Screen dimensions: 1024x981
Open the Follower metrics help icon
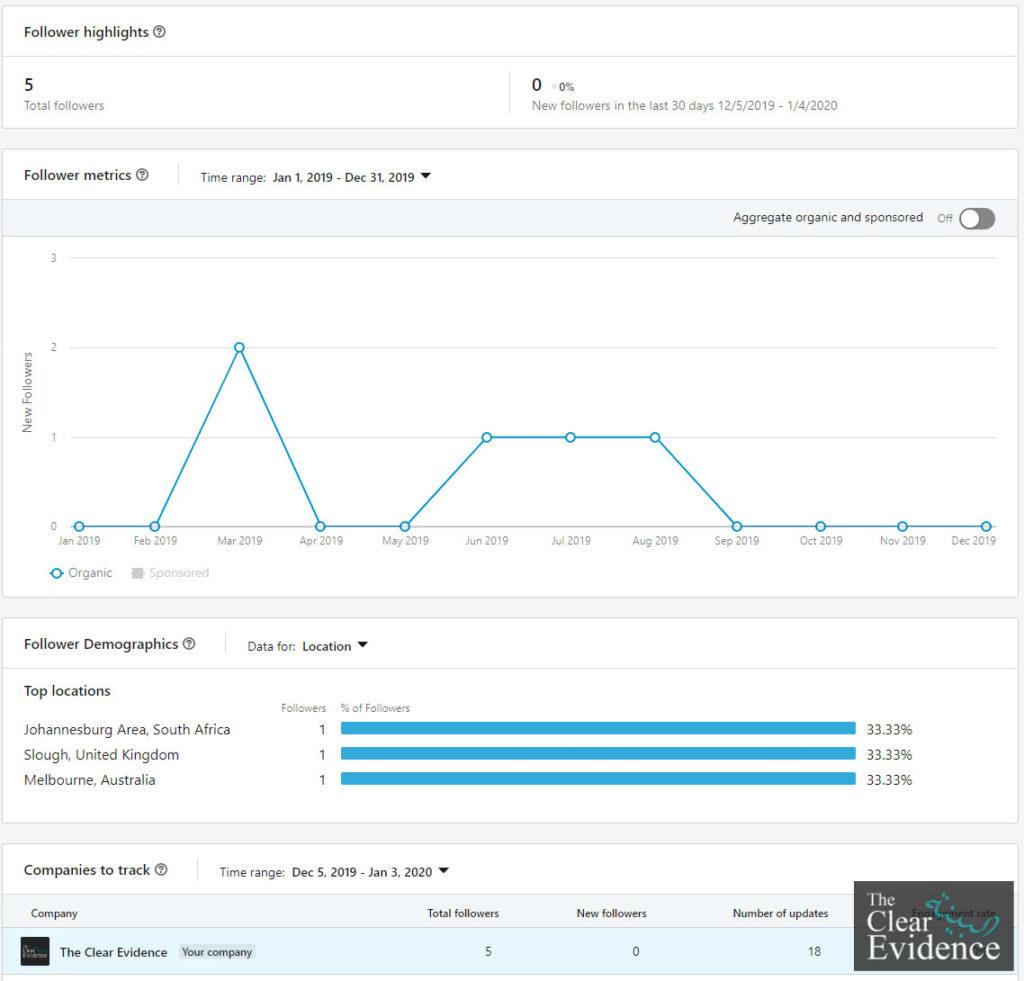142,175
